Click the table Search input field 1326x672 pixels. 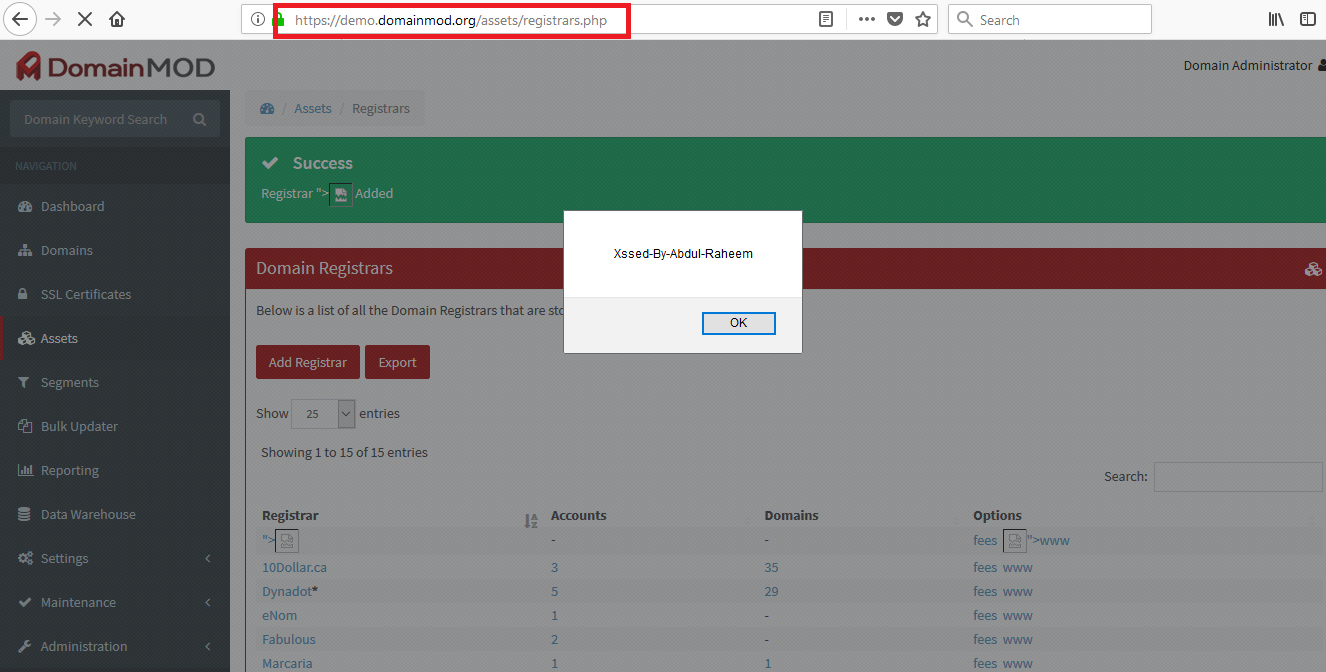(1238, 477)
